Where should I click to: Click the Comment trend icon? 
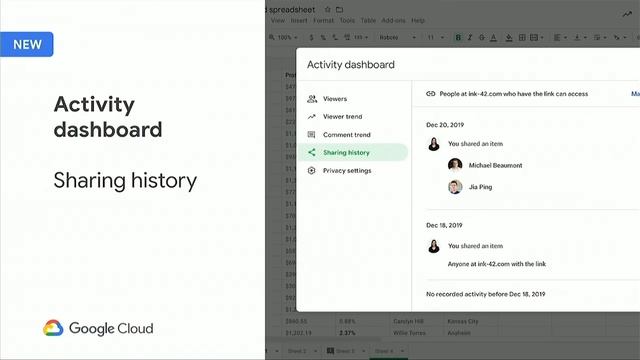[311, 135]
